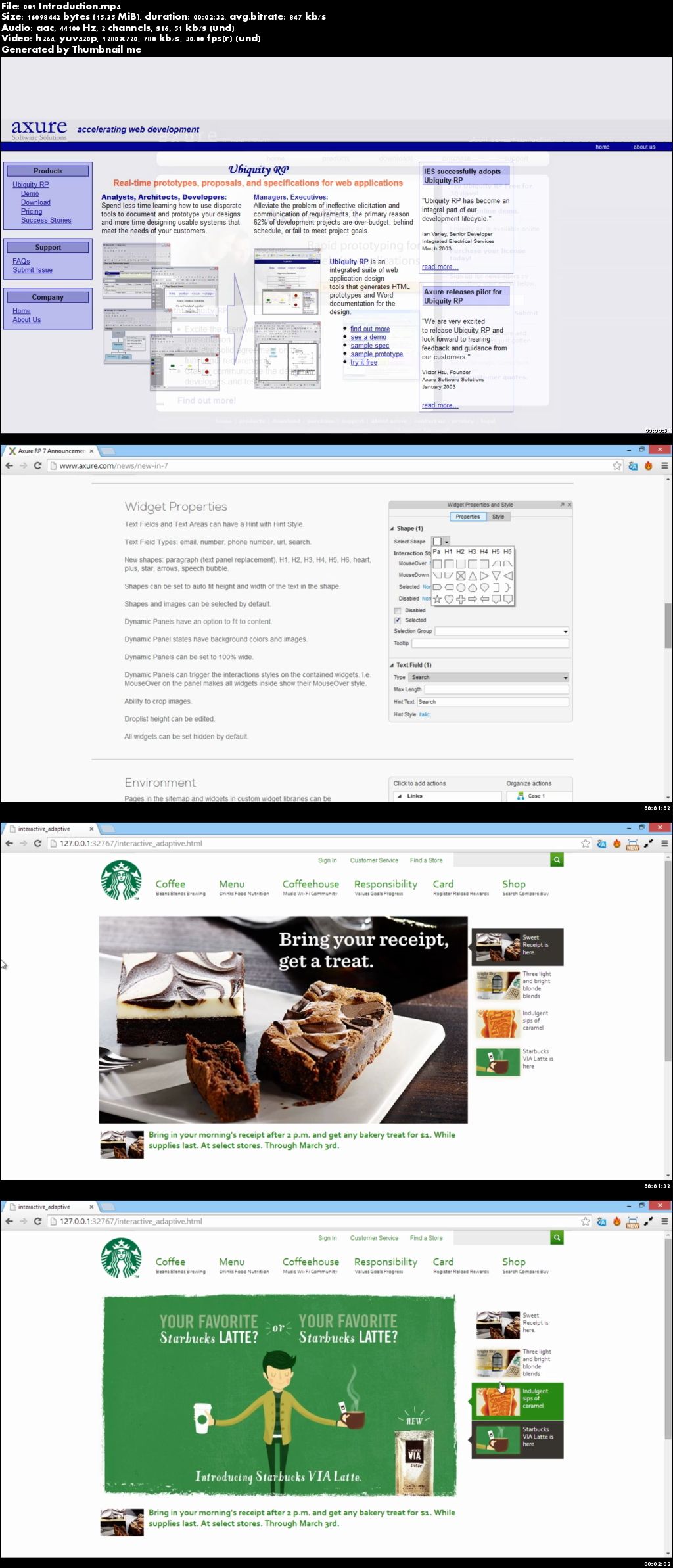Select the Axure RP 7 Announcement browser tab
673x1568 pixels.
[x=51, y=451]
